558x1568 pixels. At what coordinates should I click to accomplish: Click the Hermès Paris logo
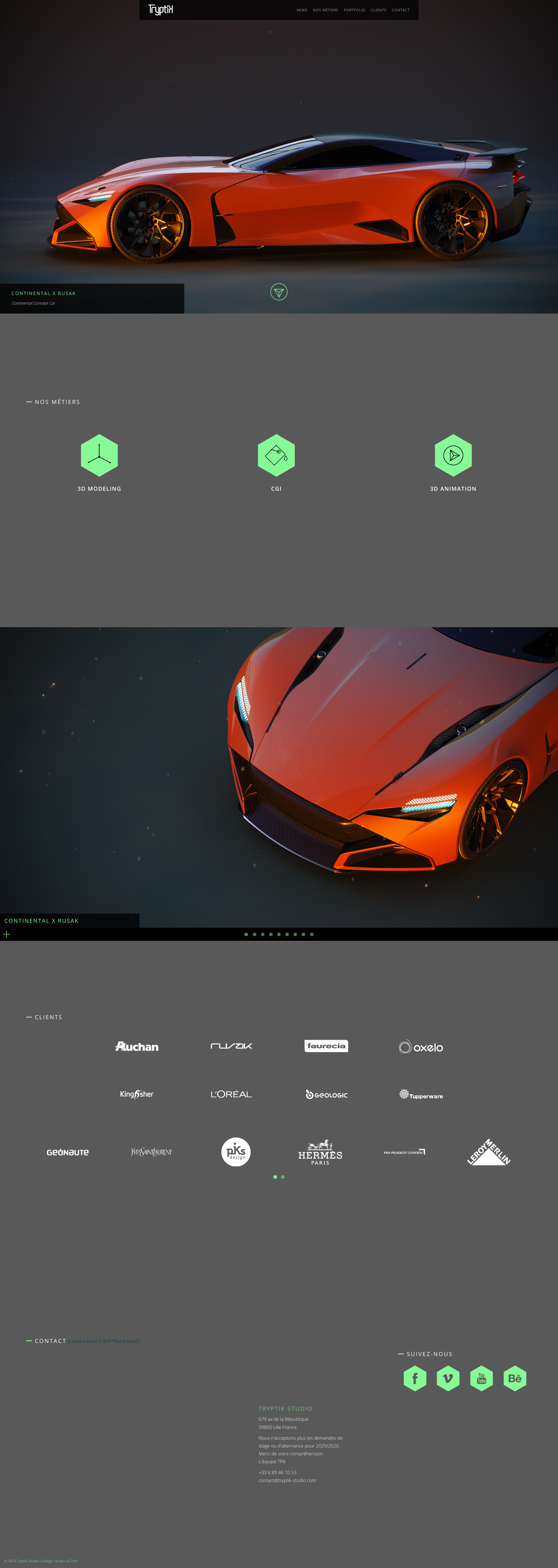[321, 1152]
